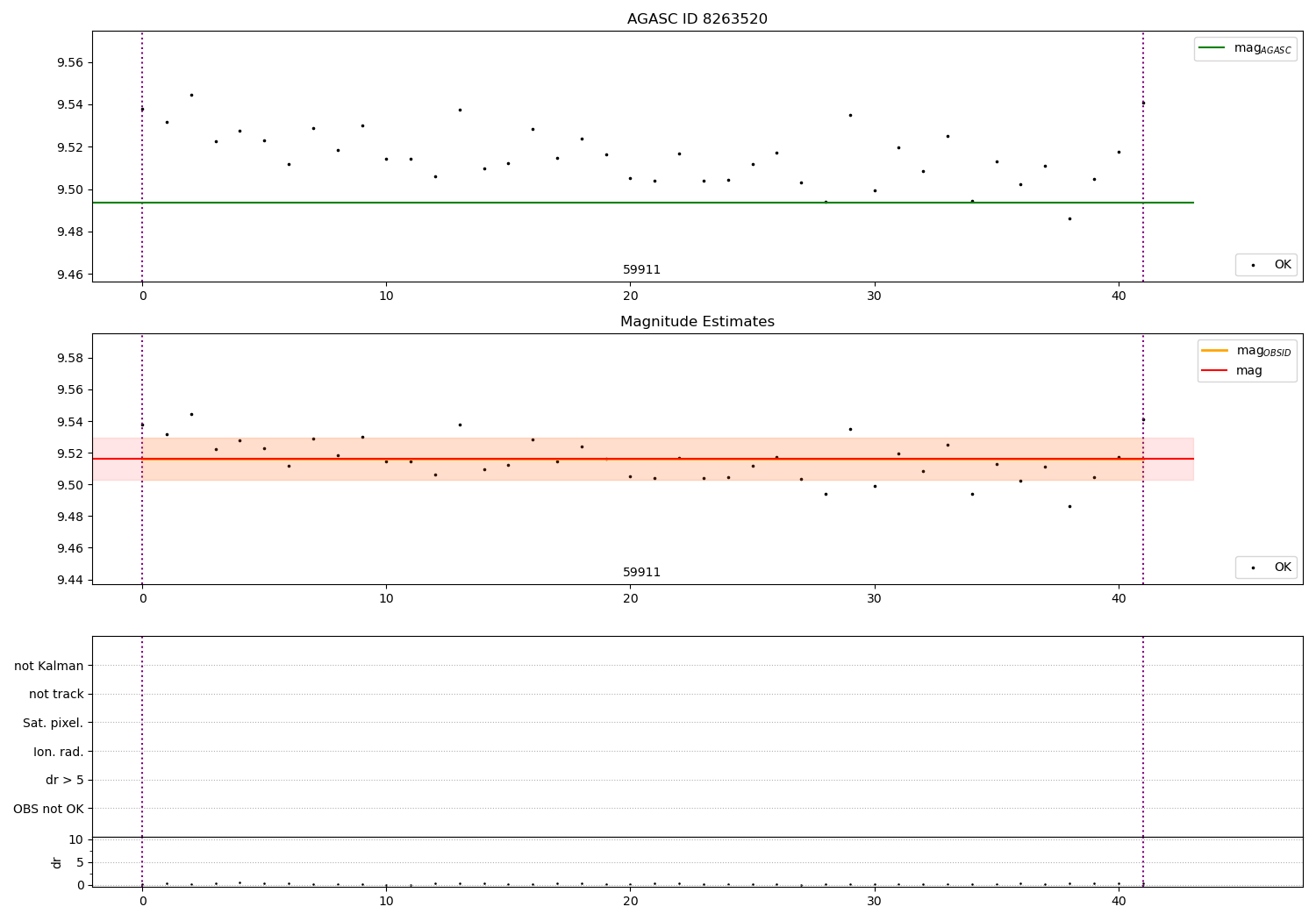Click the 'not track' row label

56,694
